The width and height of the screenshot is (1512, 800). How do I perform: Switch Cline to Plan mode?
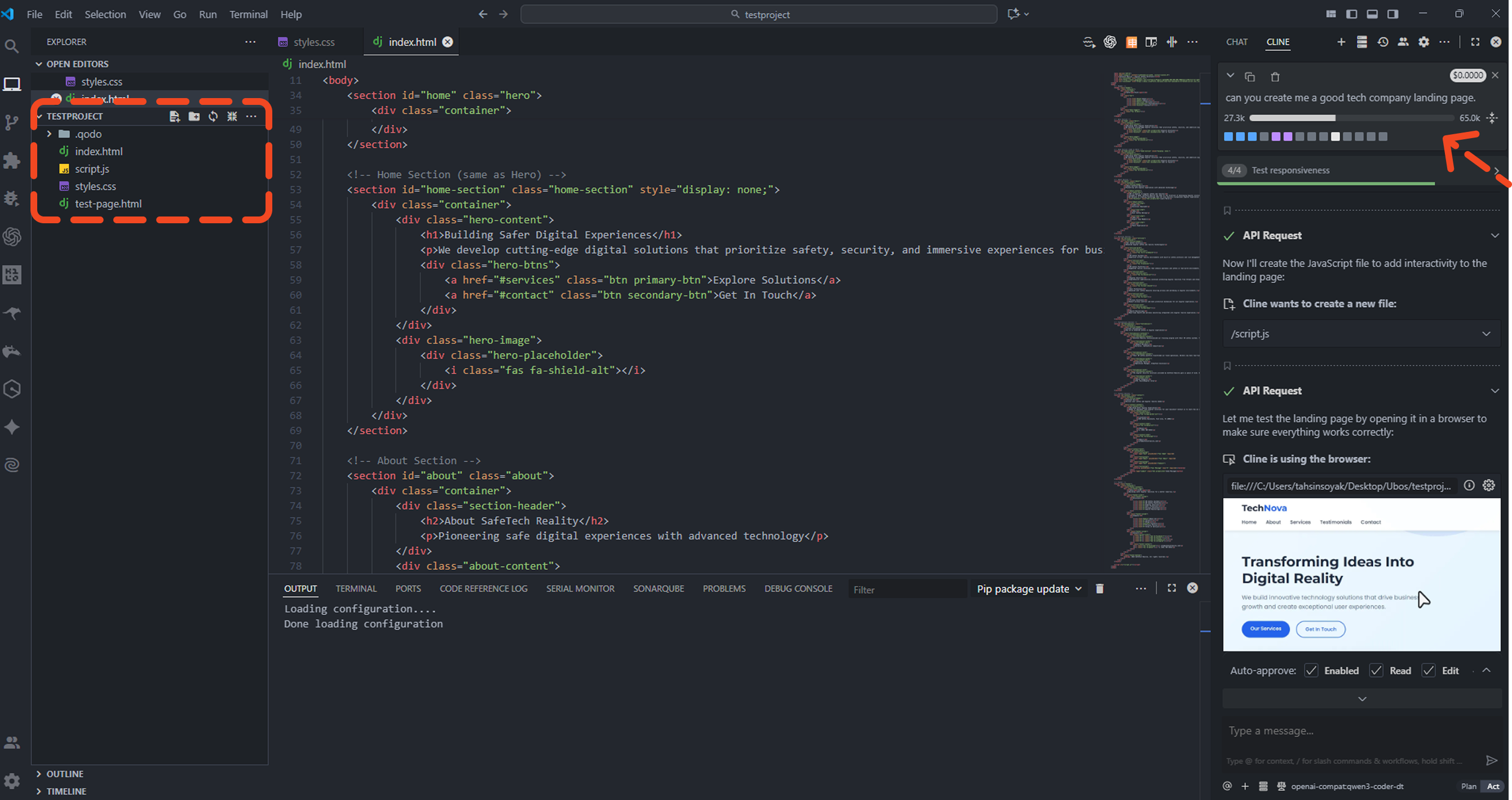pyautogui.click(x=1468, y=786)
